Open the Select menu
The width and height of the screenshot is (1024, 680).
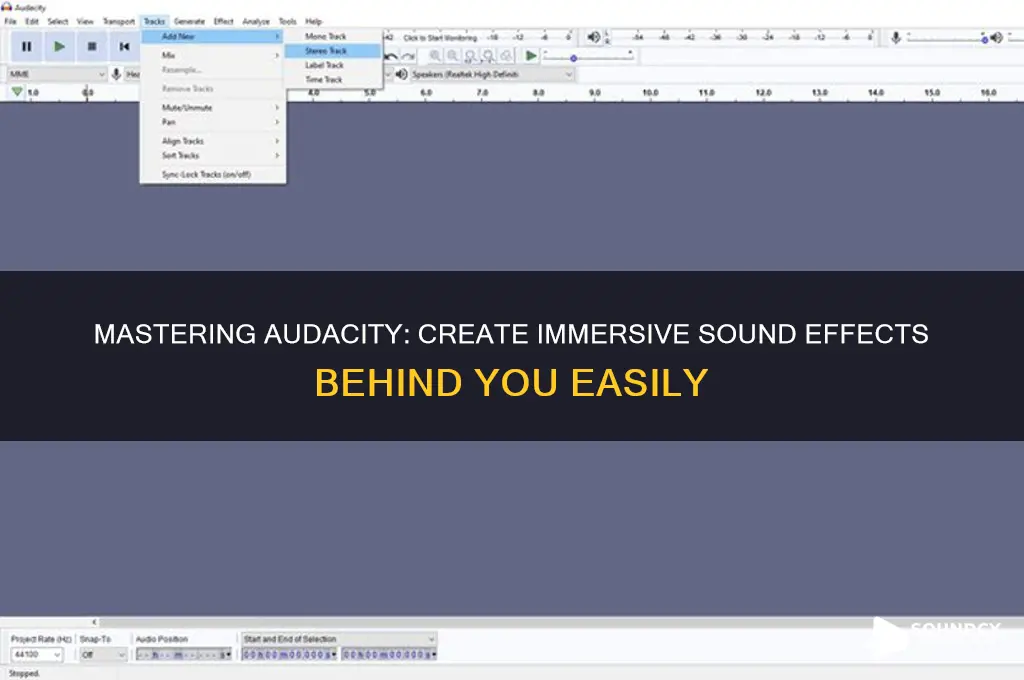tap(57, 22)
